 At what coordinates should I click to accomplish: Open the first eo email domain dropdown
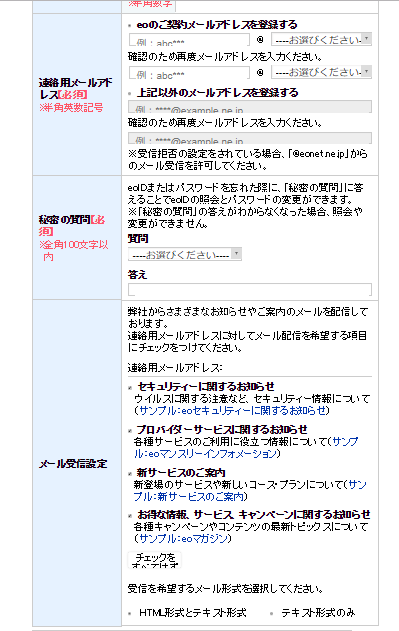click(x=321, y=39)
